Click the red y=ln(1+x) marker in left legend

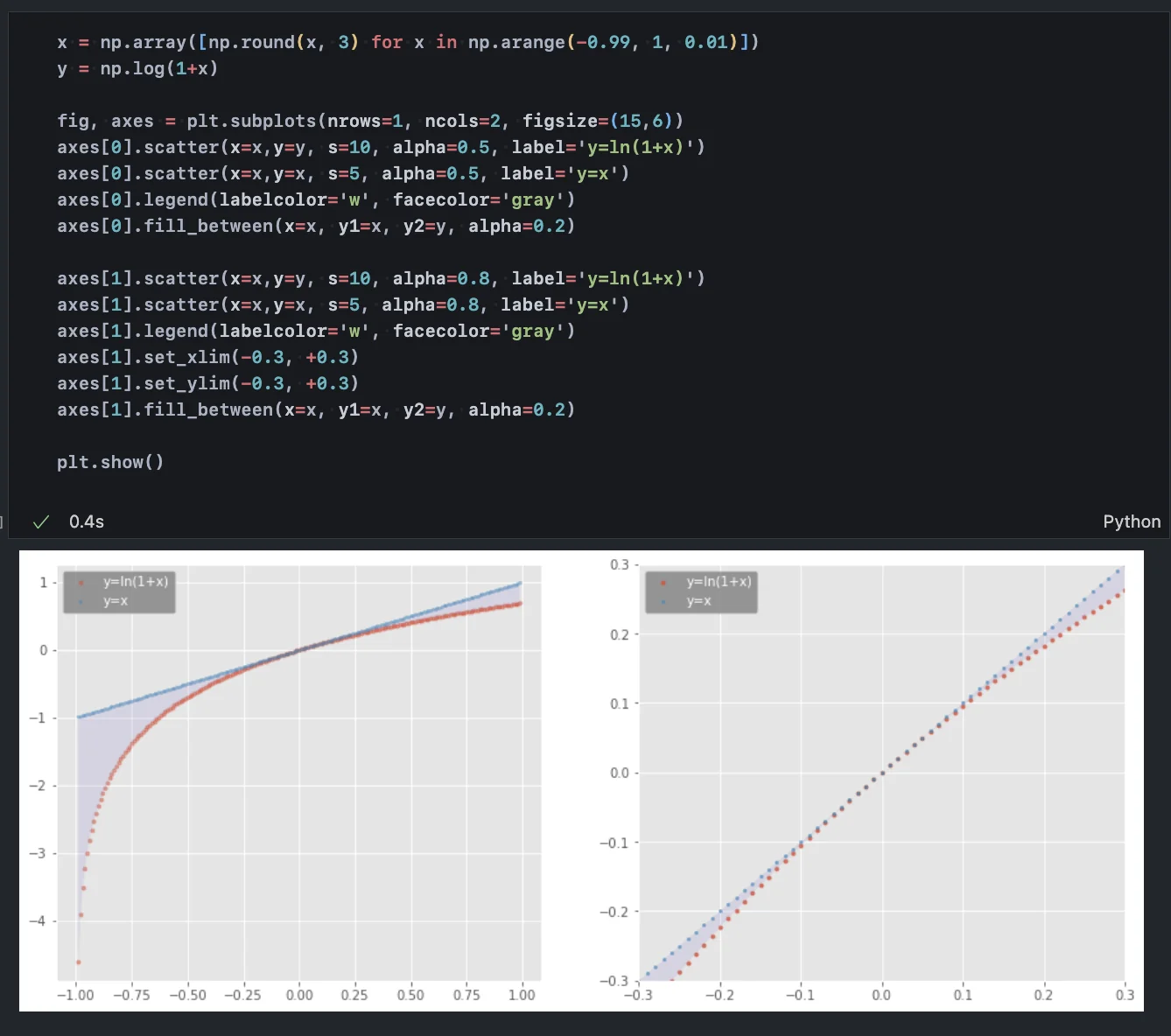(x=81, y=583)
